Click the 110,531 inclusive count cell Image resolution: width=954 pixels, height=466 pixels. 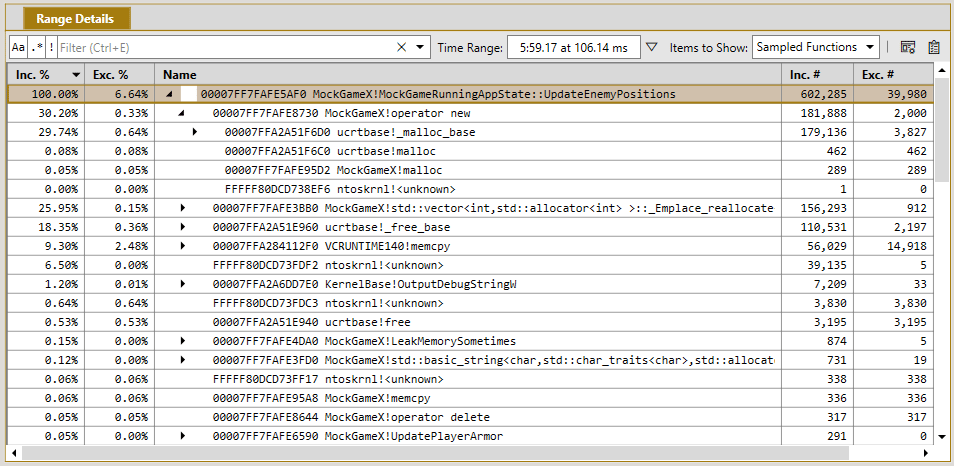coord(817,227)
